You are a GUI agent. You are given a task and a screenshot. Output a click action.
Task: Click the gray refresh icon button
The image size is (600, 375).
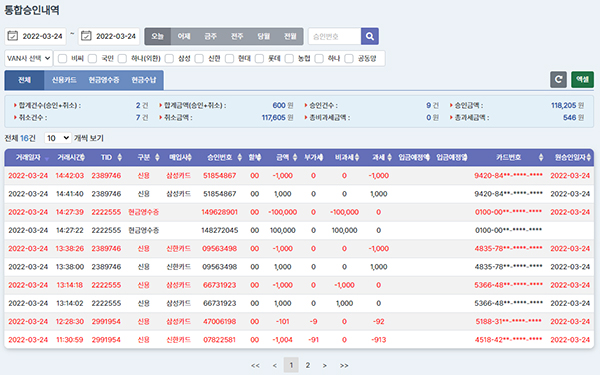tap(558, 80)
